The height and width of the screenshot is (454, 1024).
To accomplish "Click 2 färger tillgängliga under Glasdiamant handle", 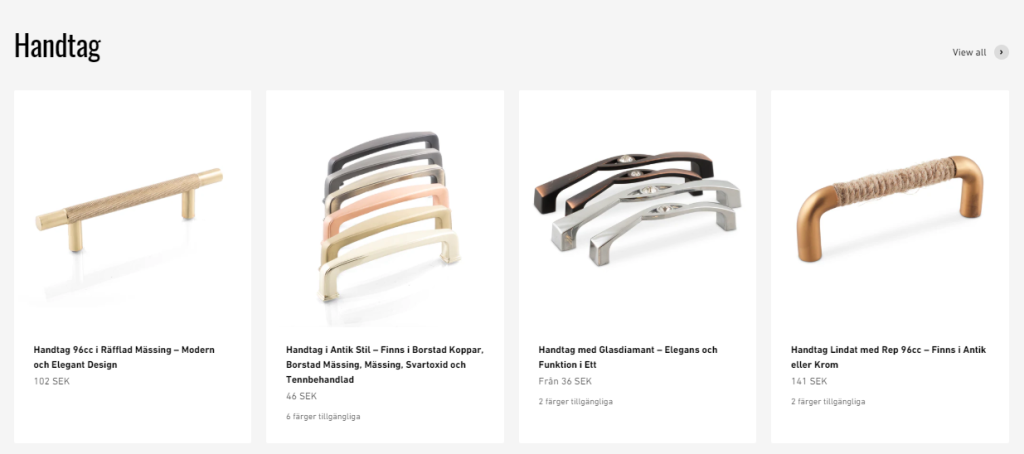I will [x=575, y=402].
